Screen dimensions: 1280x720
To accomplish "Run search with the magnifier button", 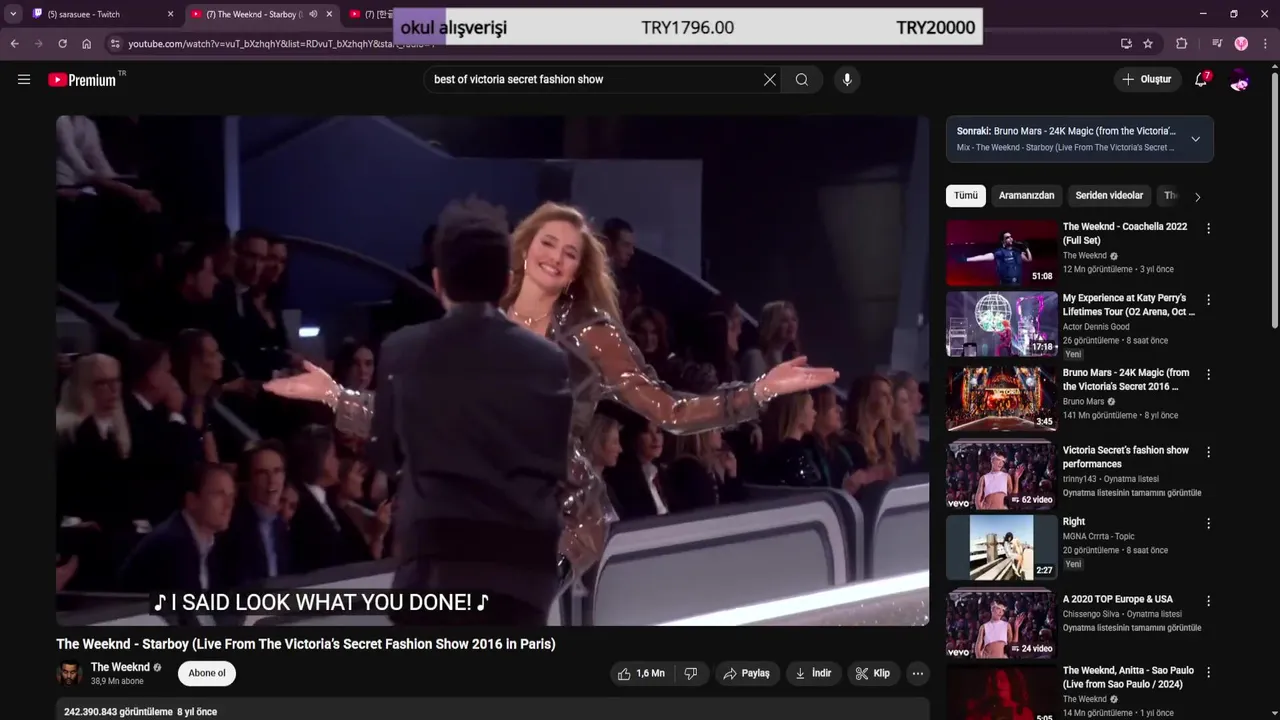I will [x=802, y=80].
